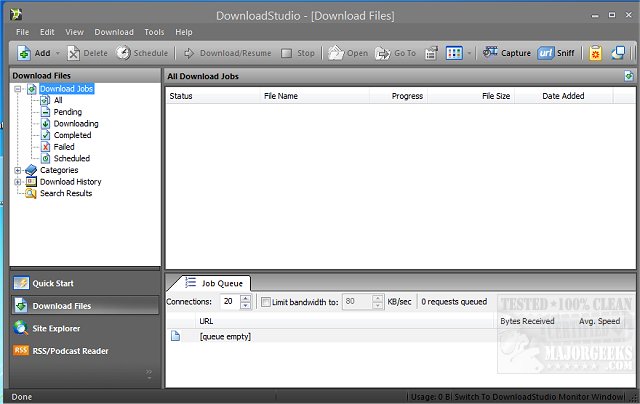Open the Quick Start panel

tap(85, 283)
